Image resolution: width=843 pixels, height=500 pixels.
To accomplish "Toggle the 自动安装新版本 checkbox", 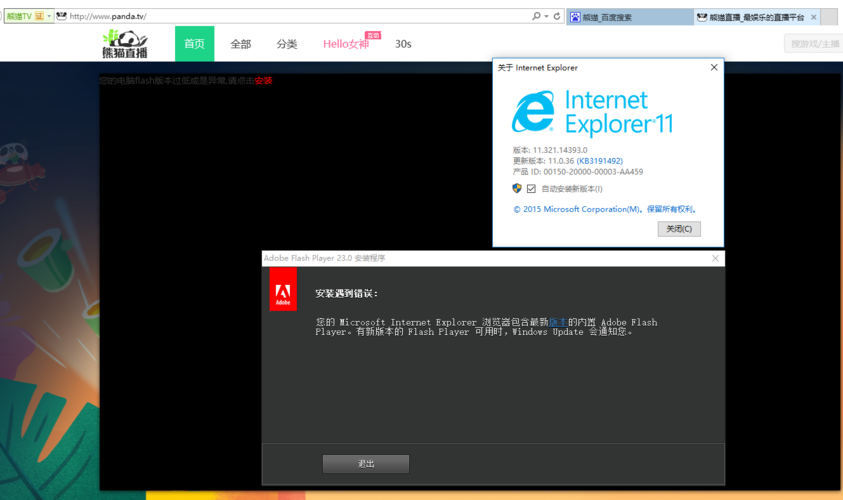I will (531, 189).
